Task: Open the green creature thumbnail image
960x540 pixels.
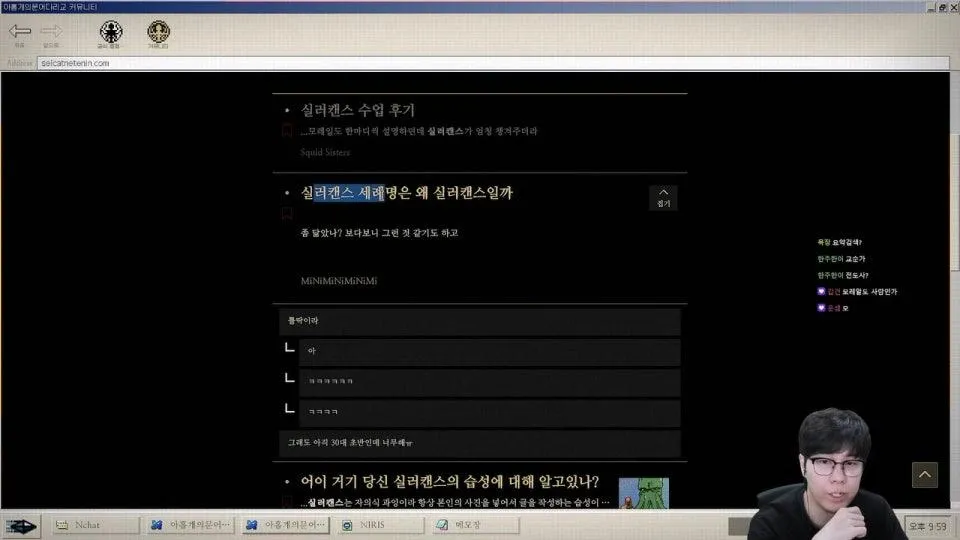Action: [x=643, y=493]
